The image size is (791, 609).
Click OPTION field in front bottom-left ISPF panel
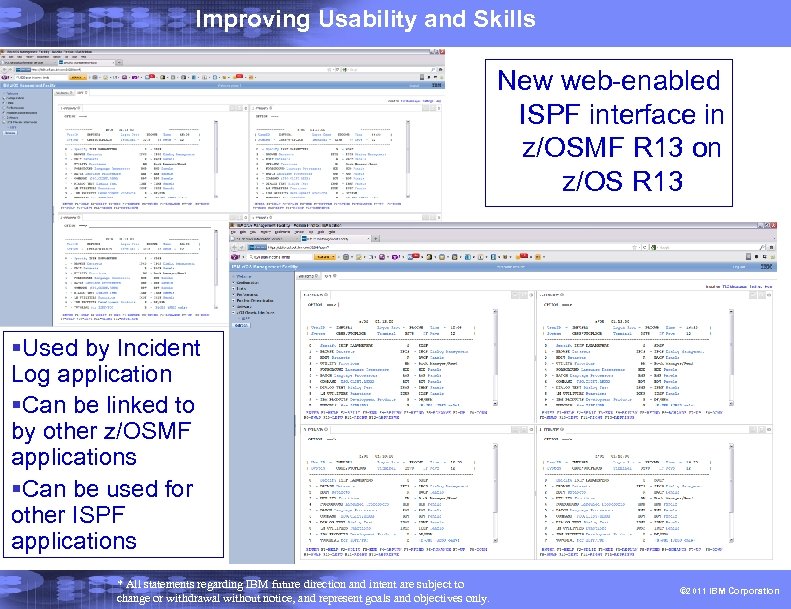tap(323, 439)
